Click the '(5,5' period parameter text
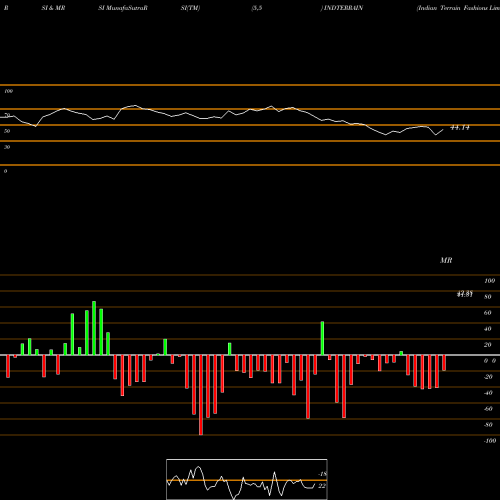This screenshot has height=500, width=500. [257, 8]
